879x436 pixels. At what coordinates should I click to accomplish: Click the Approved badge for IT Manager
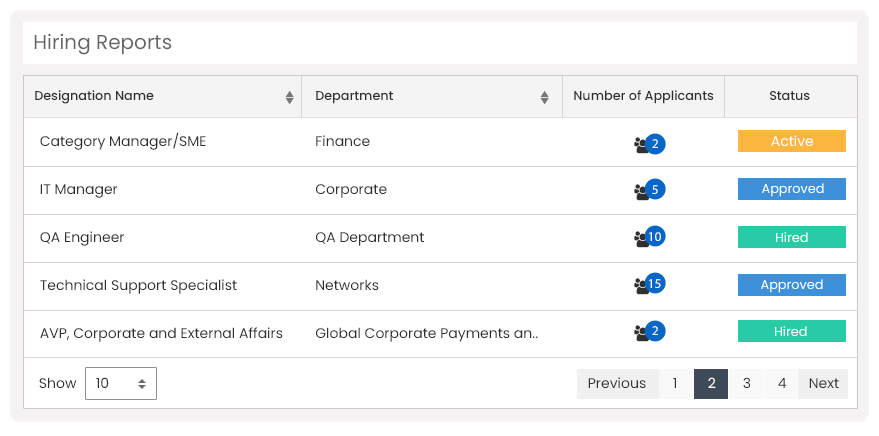click(792, 189)
